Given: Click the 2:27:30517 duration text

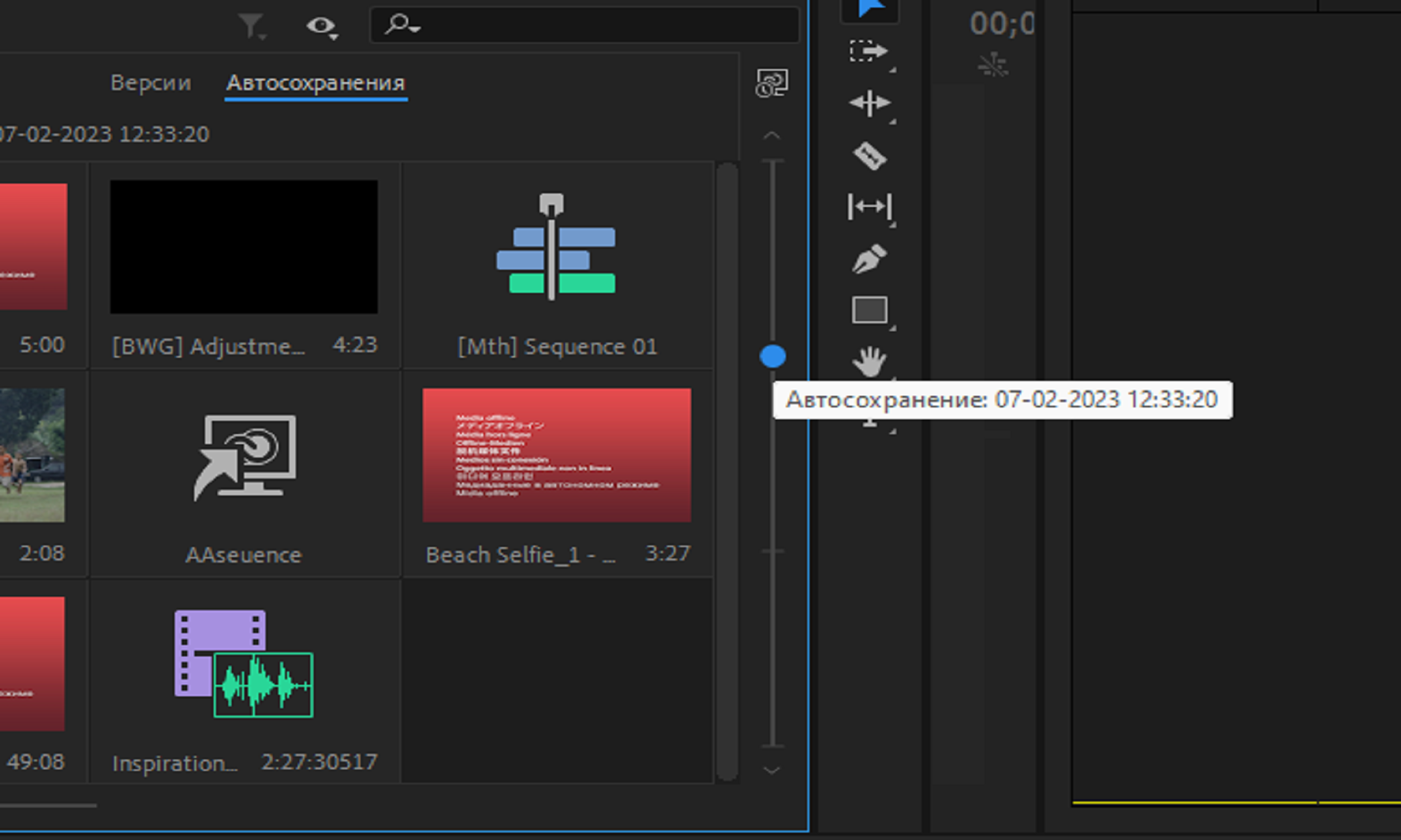Looking at the screenshot, I should [x=319, y=762].
